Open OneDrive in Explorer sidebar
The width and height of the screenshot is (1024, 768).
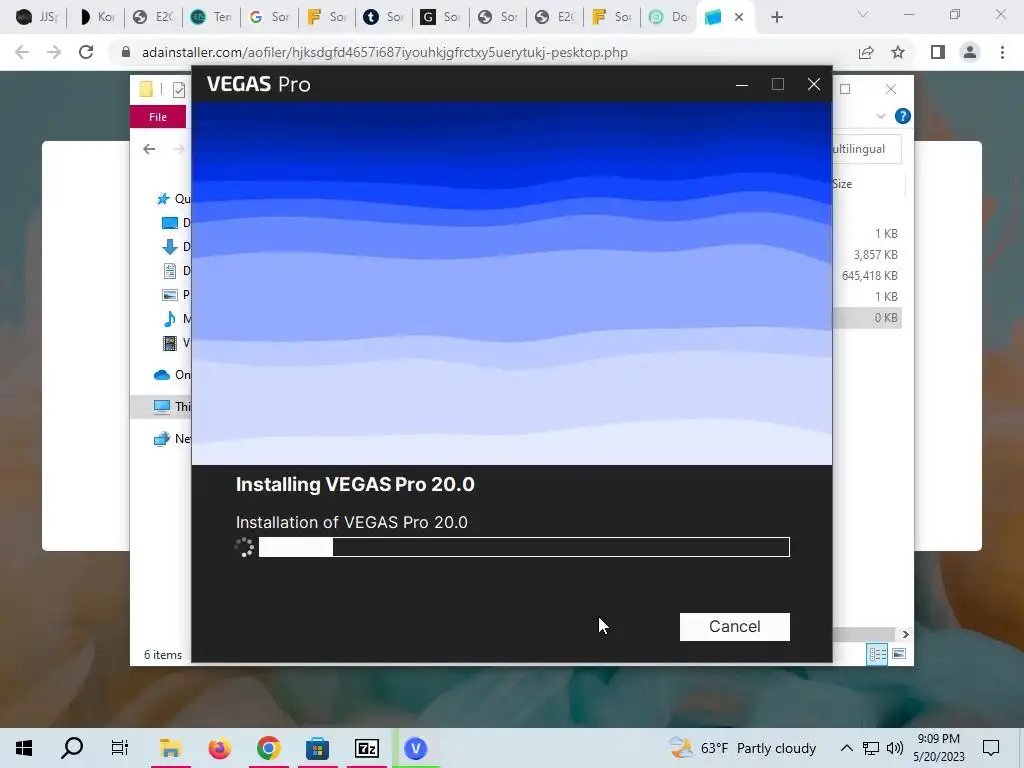[x=172, y=375]
